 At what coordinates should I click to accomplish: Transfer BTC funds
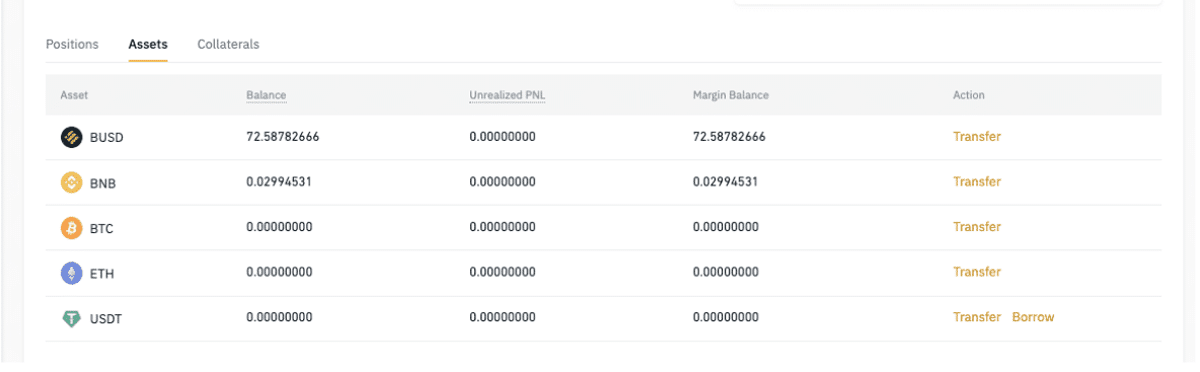point(977,227)
